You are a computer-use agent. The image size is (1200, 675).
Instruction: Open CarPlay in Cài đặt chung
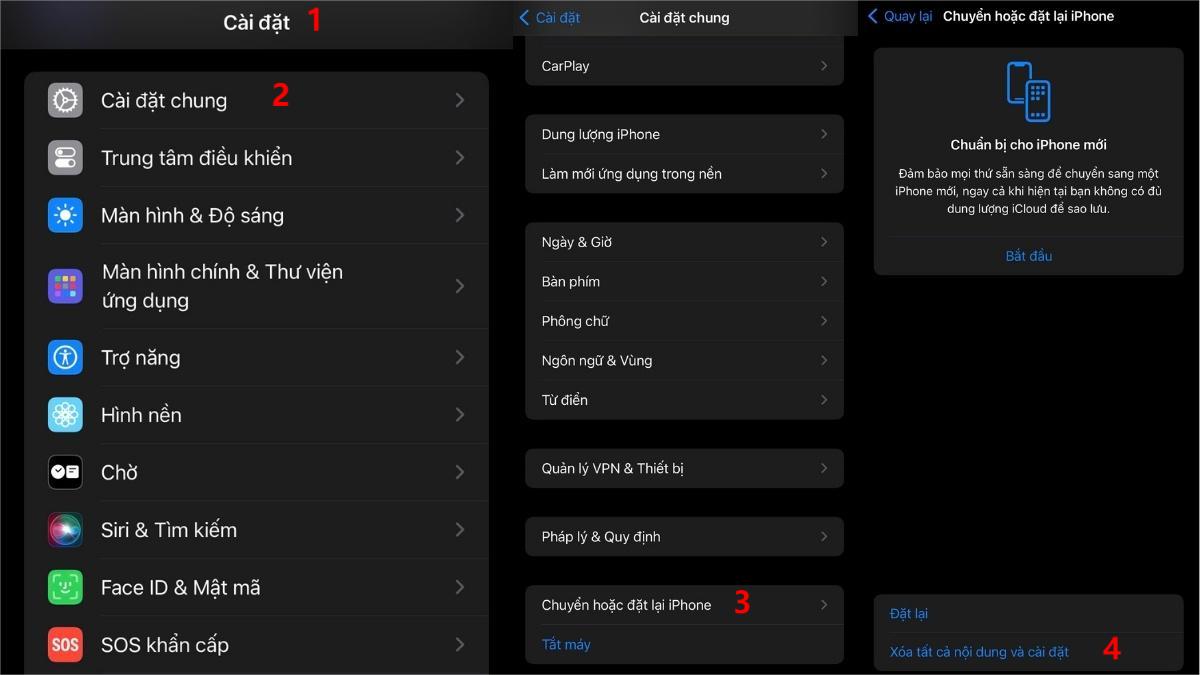pos(684,66)
